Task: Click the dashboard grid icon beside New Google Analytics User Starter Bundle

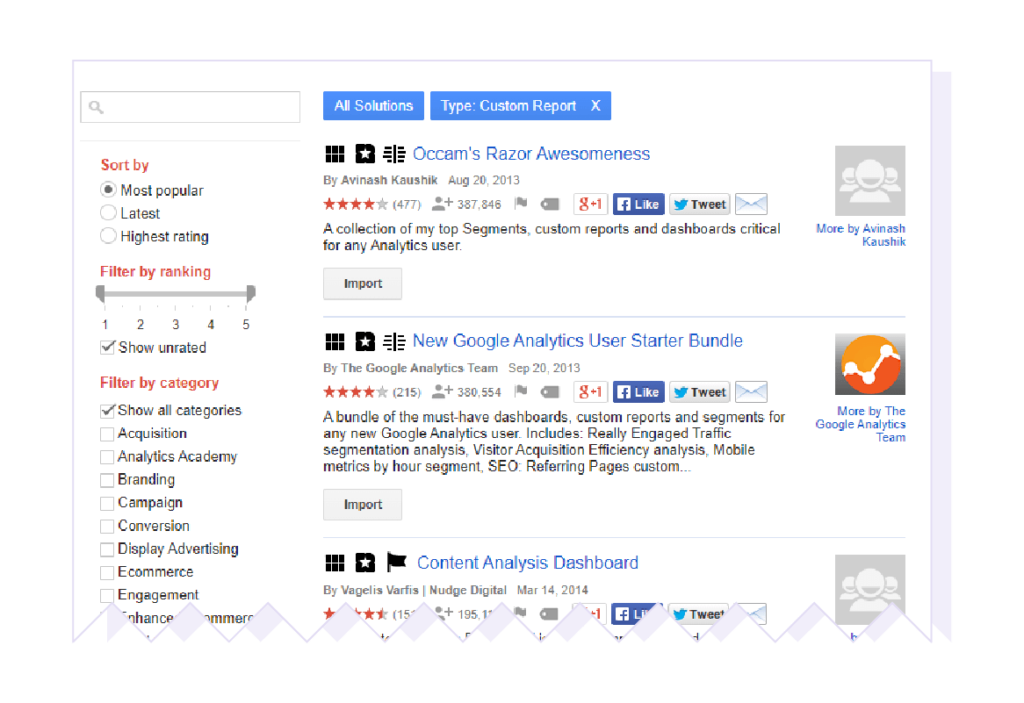Action: [334, 341]
